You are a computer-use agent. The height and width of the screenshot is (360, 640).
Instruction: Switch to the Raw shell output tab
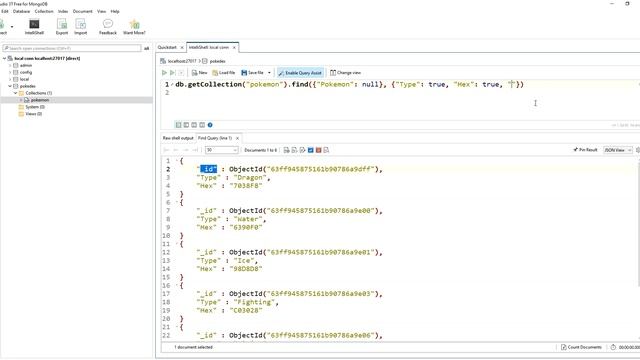tap(178, 138)
